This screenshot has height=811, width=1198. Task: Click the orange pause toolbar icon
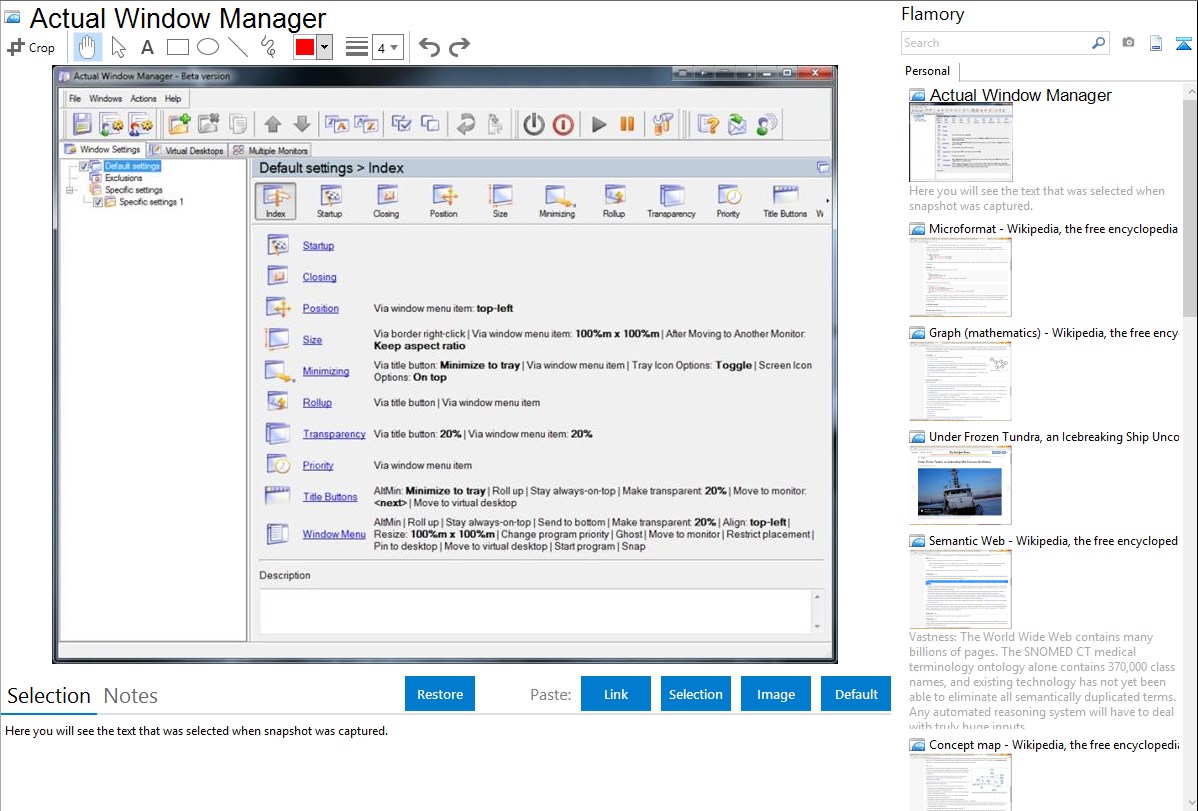point(627,124)
